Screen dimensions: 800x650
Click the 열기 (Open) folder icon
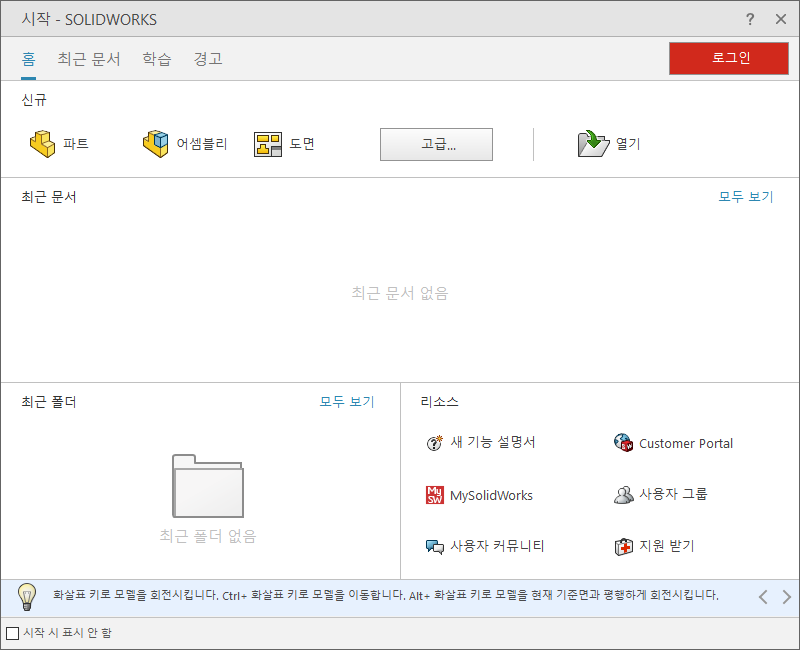[593, 143]
